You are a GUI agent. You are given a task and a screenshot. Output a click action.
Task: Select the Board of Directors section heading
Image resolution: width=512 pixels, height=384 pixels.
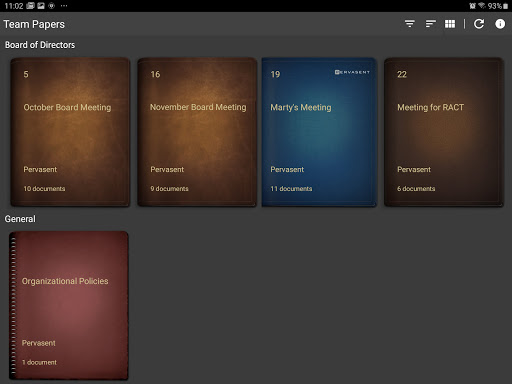40,45
